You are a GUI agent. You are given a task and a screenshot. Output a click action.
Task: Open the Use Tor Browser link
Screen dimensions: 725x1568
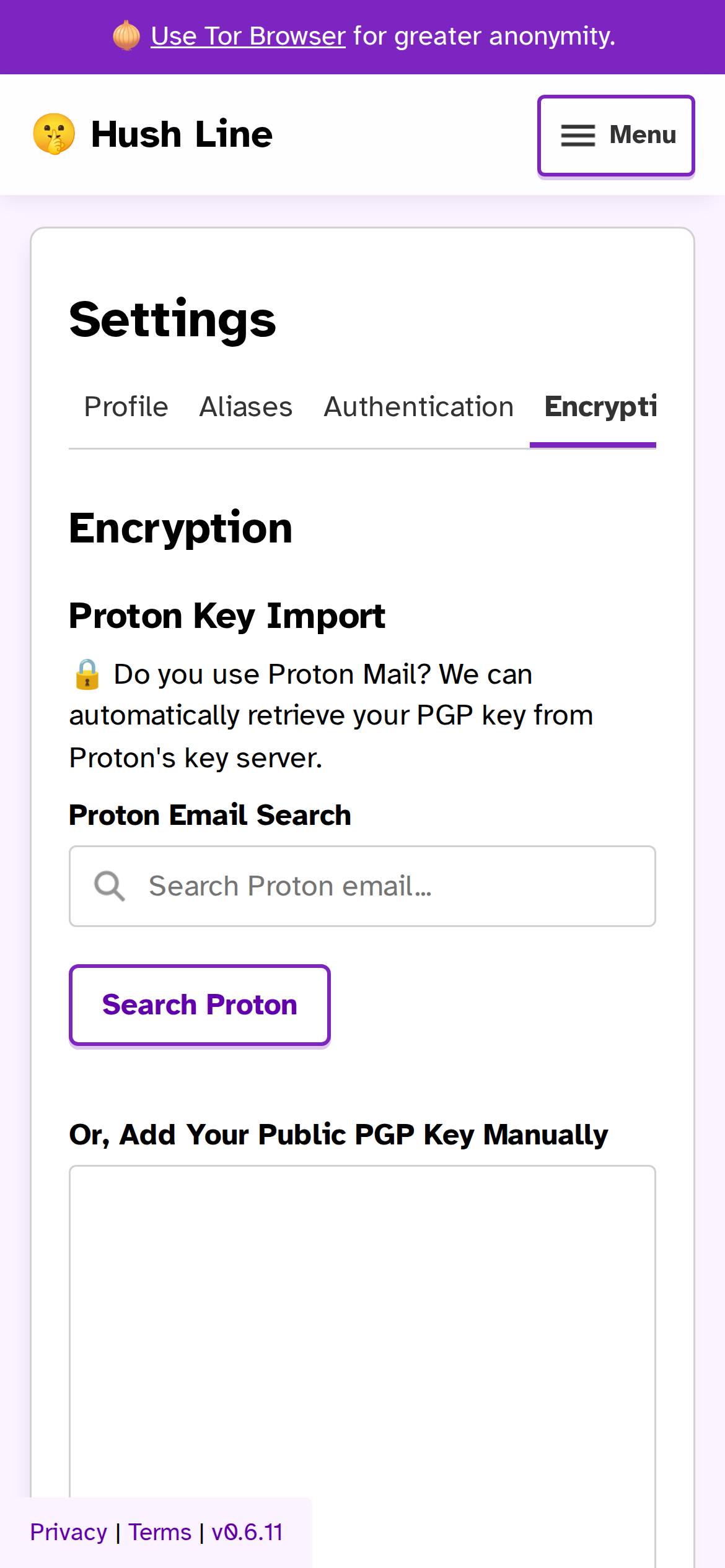tap(248, 36)
